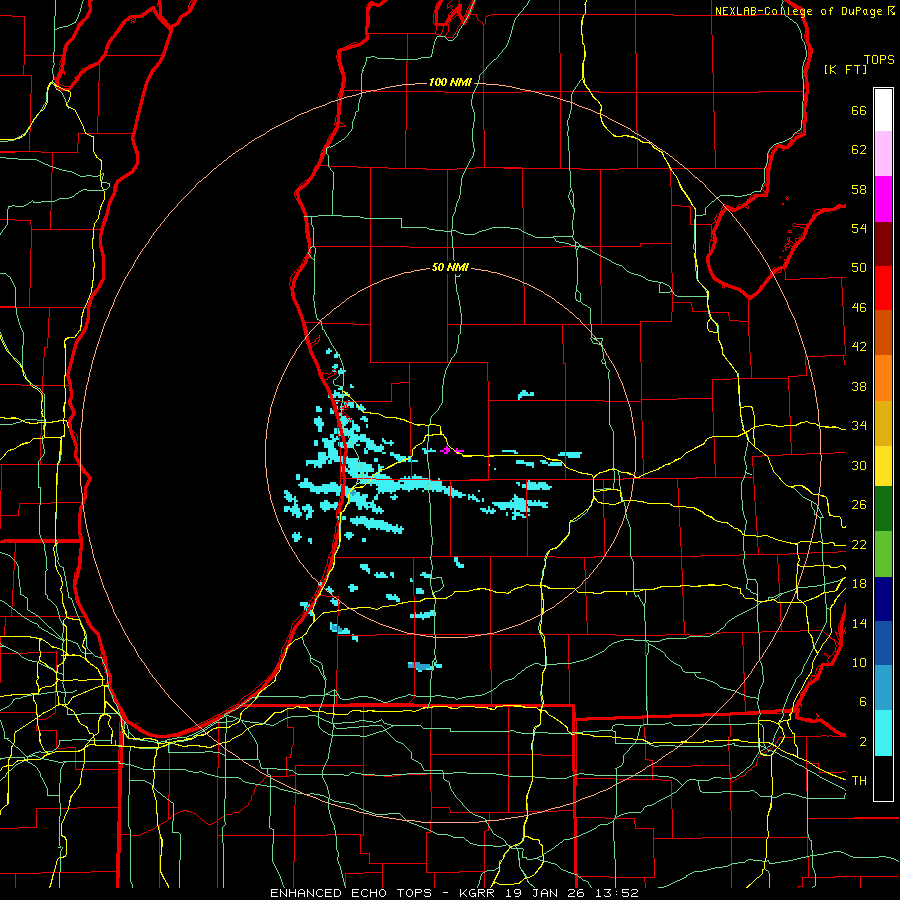The width and height of the screenshot is (900, 900).
Task: Pick the dark orange legend swatch
Action: 883,333
